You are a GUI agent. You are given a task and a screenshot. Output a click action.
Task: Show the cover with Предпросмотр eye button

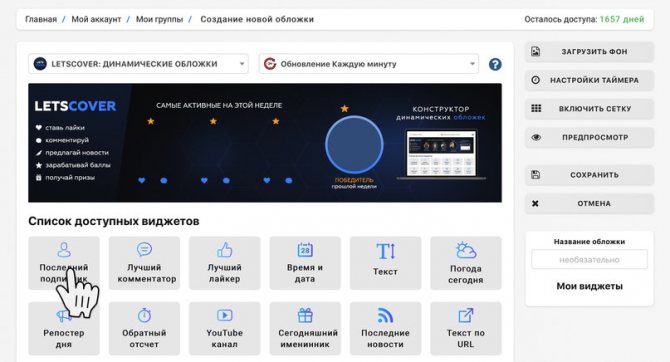[x=589, y=137]
